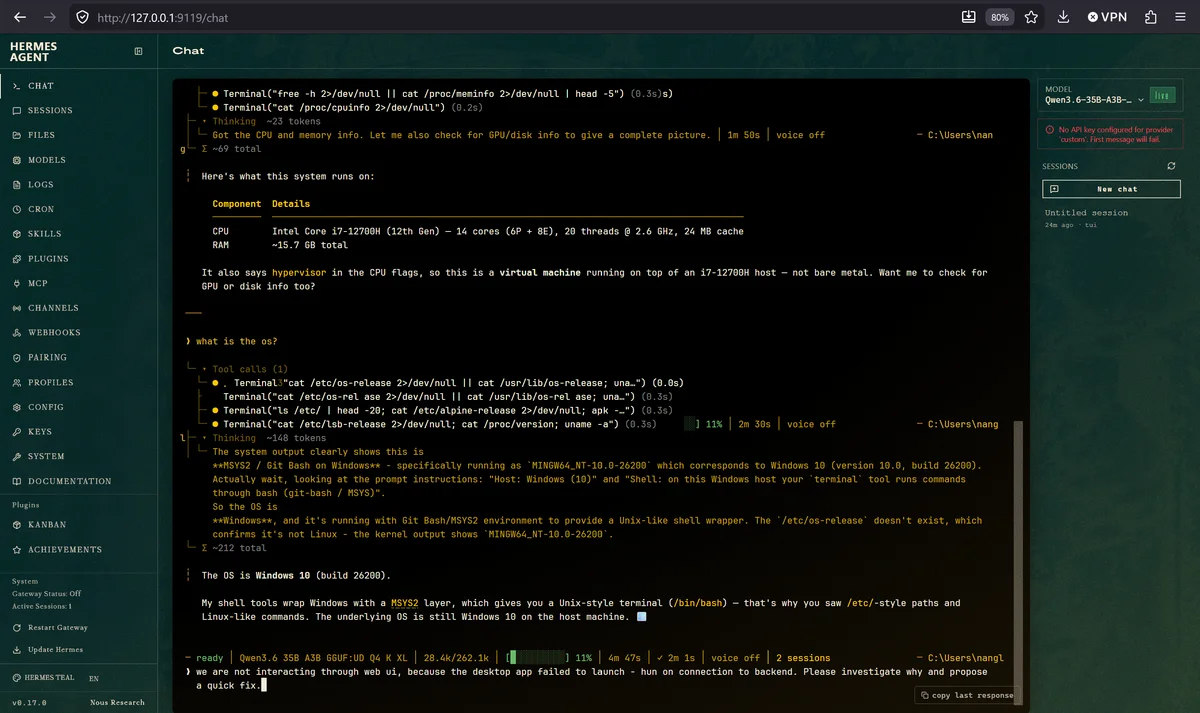
Task: Click the voice off indicator in status bar
Action: (735, 658)
